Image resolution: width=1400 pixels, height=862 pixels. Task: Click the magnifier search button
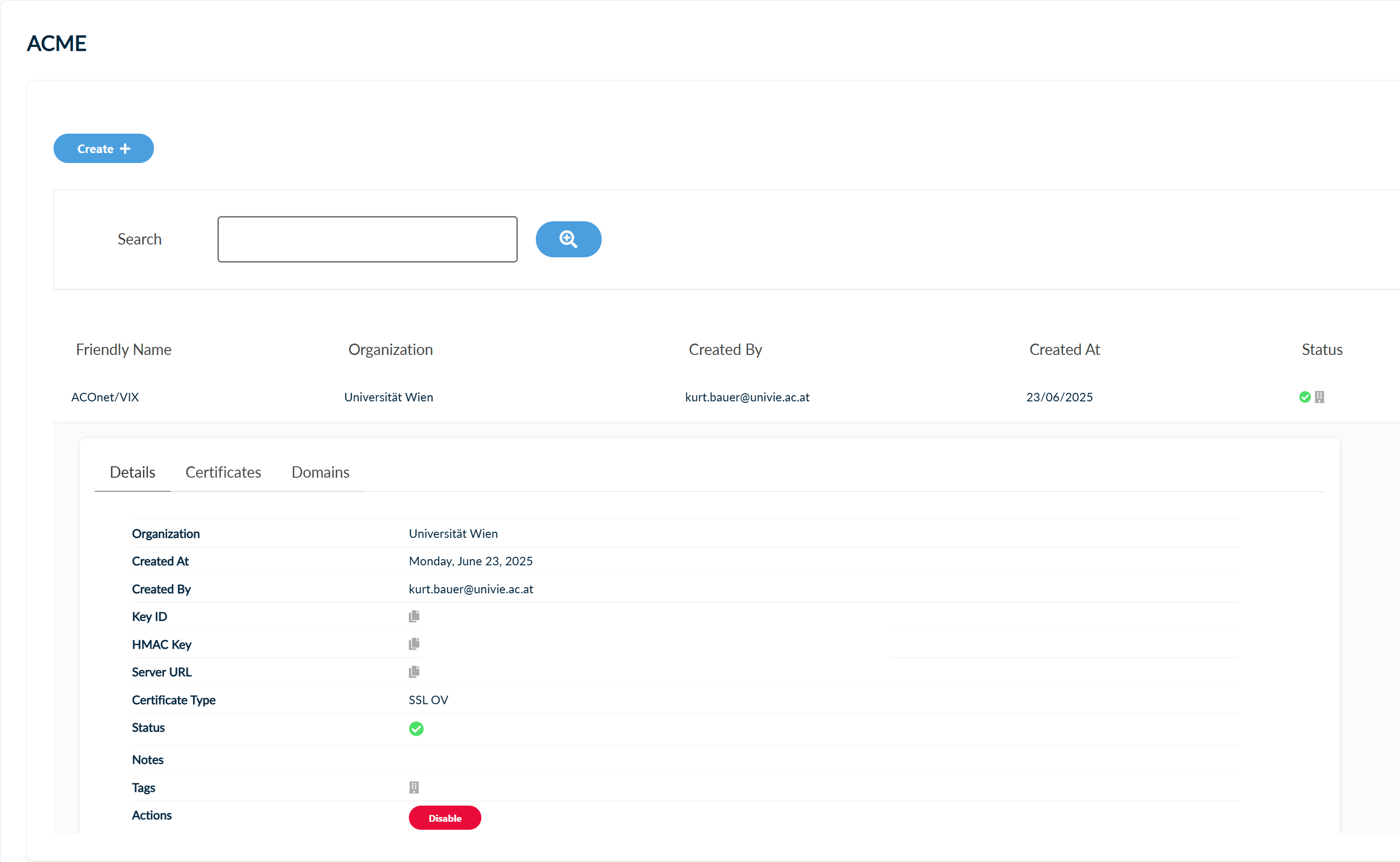(568, 239)
